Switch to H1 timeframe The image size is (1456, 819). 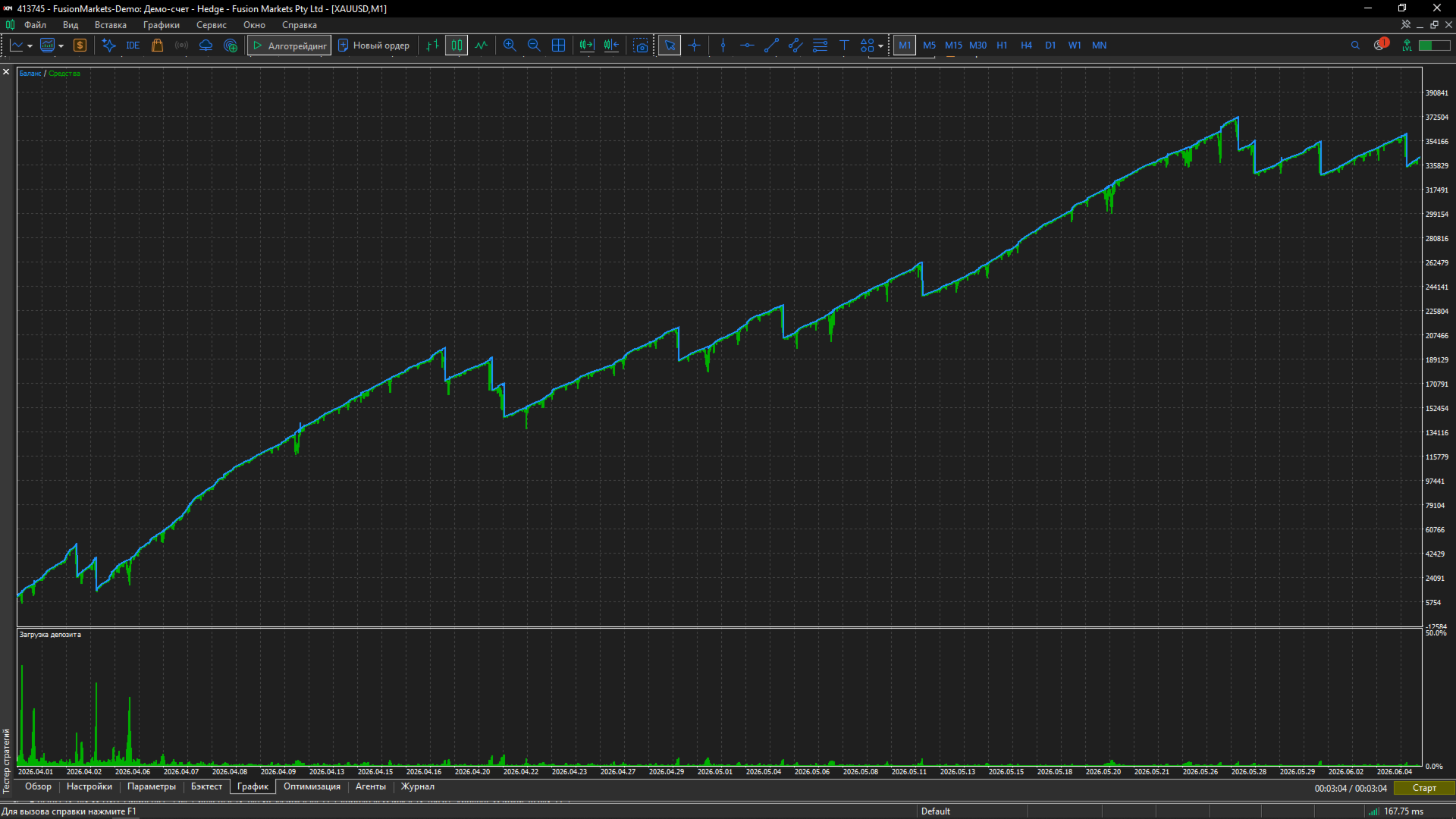[1002, 45]
